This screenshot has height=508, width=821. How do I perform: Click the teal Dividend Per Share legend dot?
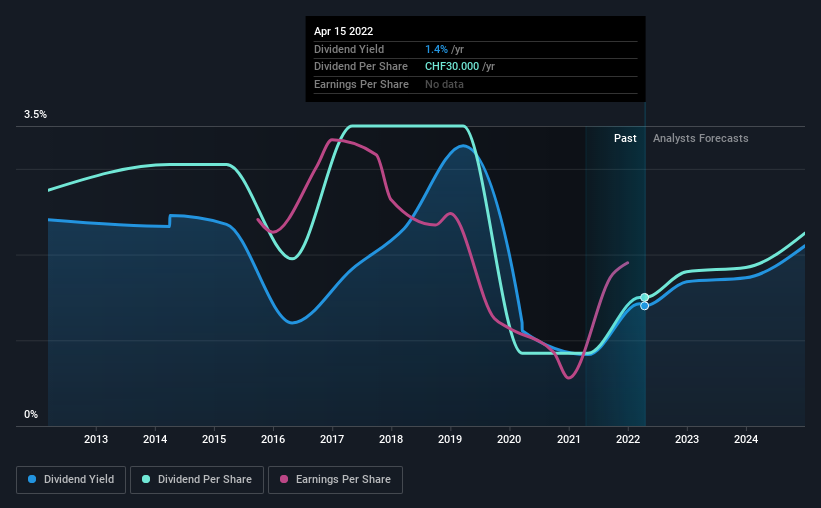[x=146, y=479]
